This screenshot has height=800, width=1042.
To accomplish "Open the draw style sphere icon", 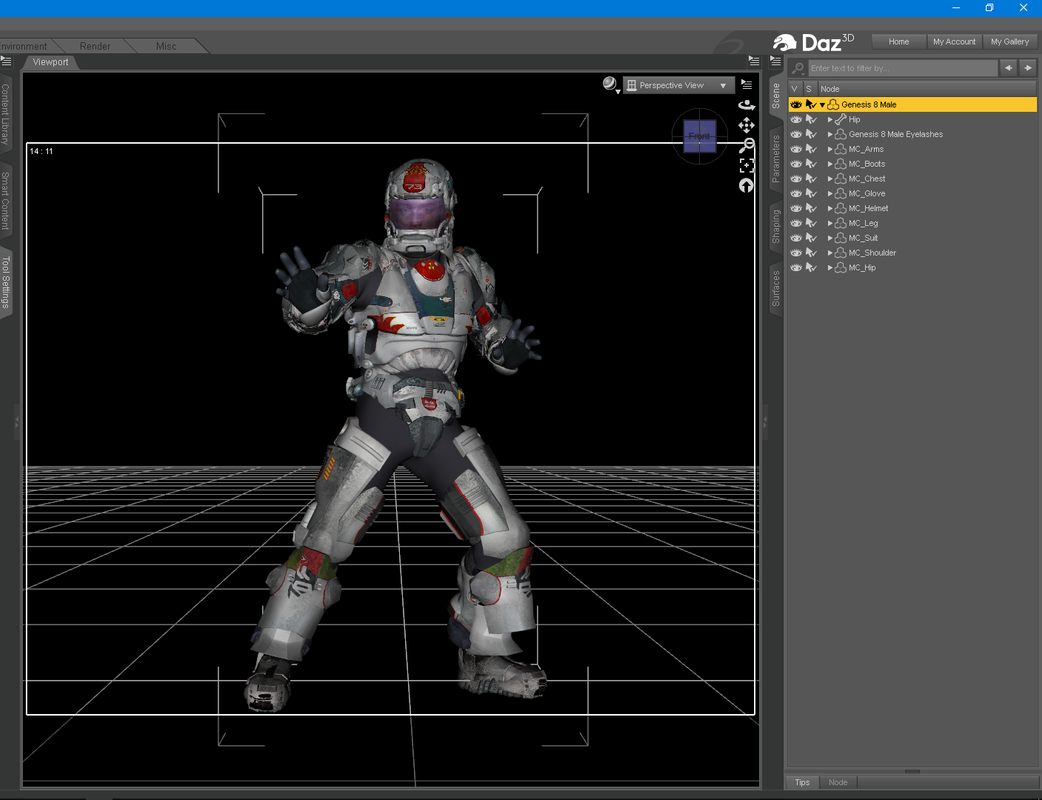I will coord(610,84).
